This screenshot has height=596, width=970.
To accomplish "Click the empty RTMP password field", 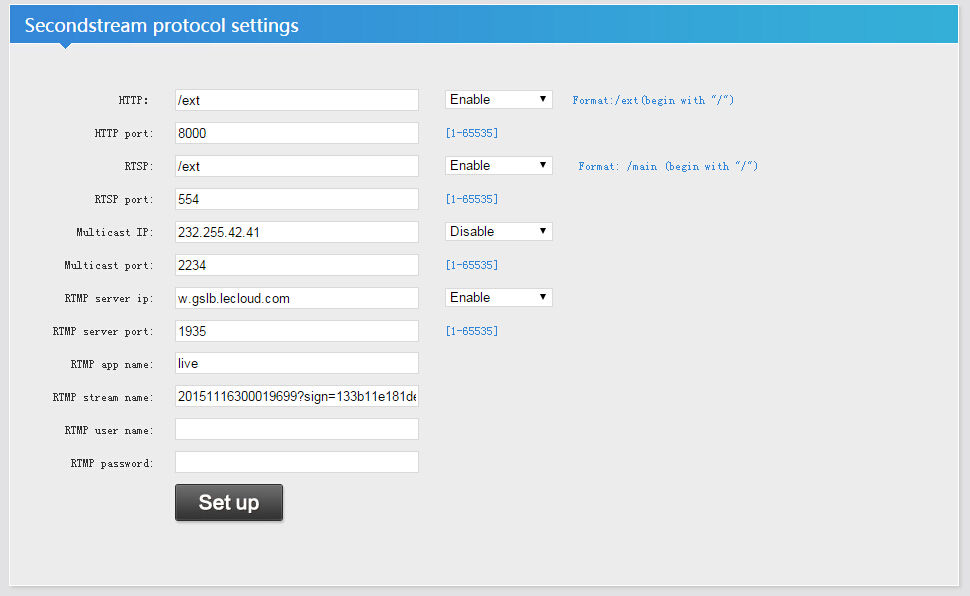I will (x=296, y=462).
